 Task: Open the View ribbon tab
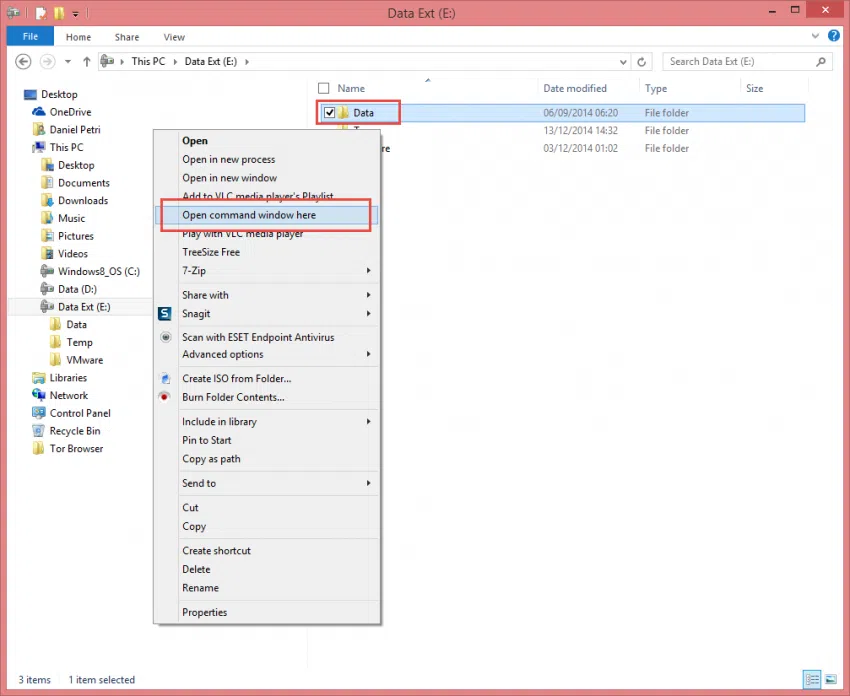[174, 37]
